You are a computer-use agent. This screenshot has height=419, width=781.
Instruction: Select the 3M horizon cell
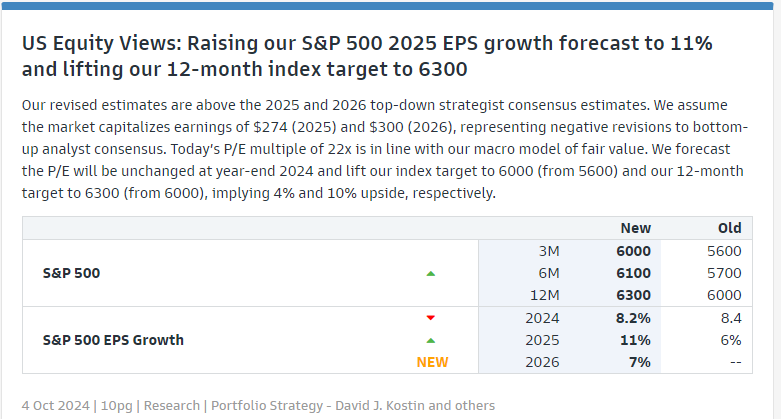pyautogui.click(x=547, y=251)
